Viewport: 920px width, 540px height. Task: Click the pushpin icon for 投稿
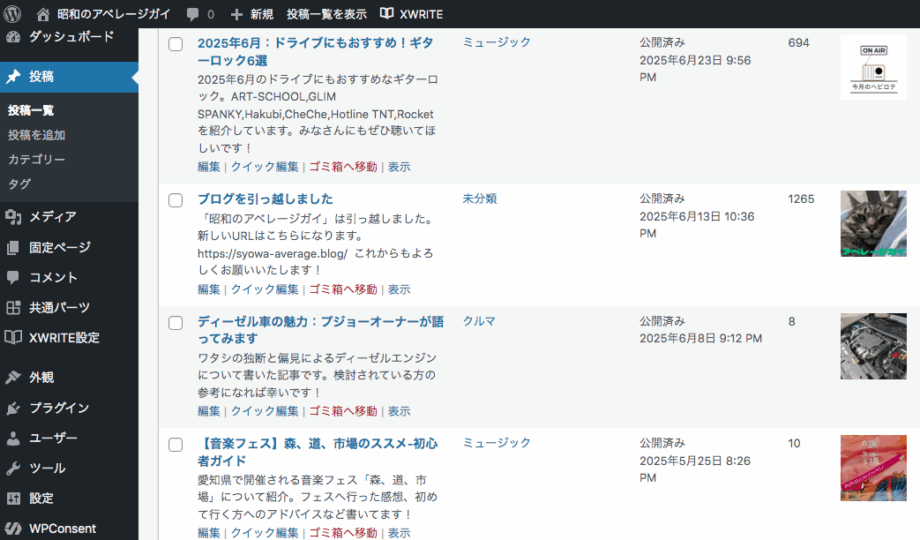(13, 76)
